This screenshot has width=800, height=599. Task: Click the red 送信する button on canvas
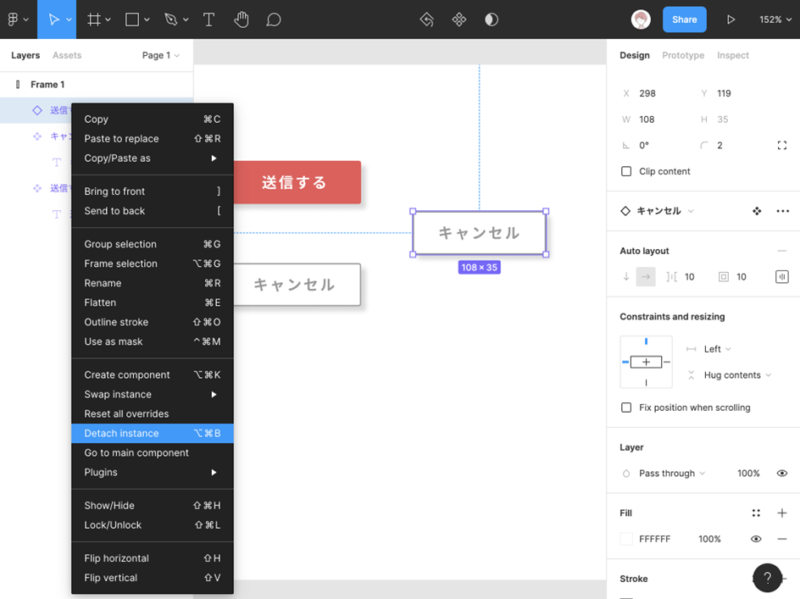point(296,182)
